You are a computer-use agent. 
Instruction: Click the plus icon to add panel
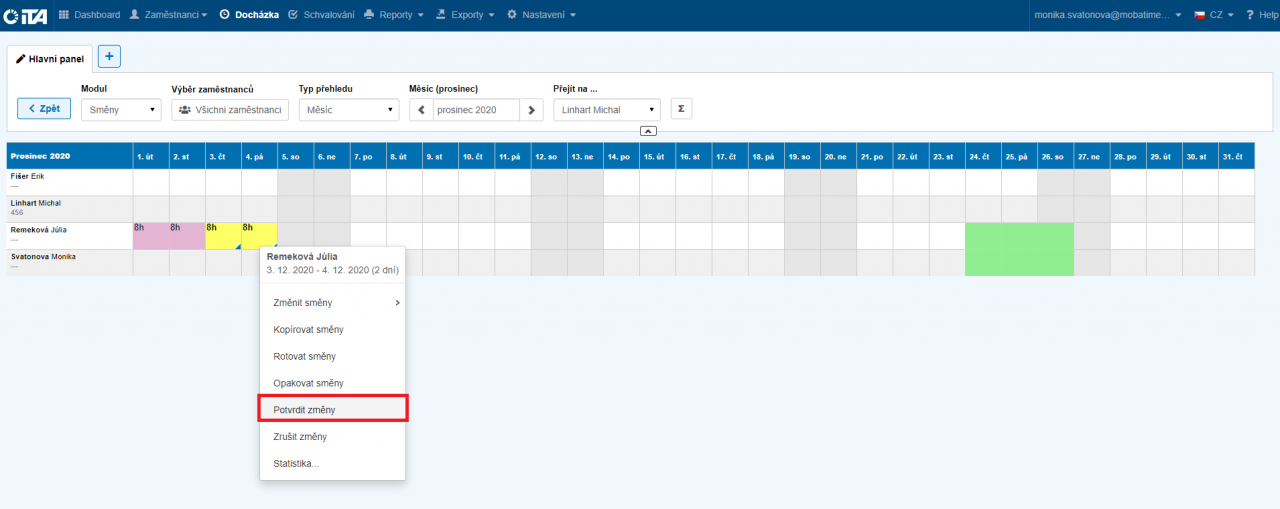[109, 57]
